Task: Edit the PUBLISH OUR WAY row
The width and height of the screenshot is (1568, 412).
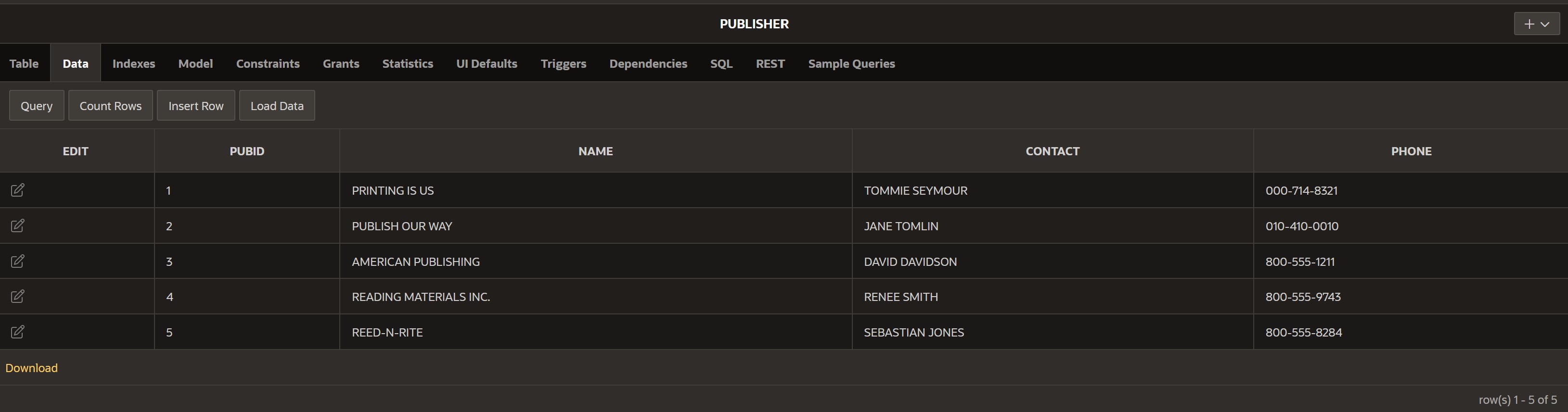Action: coord(18,225)
